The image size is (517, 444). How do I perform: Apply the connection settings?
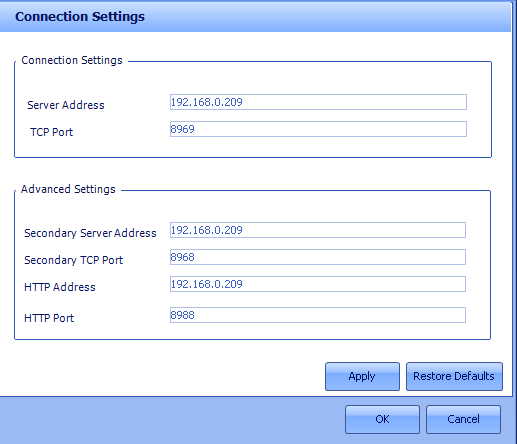coord(362,376)
